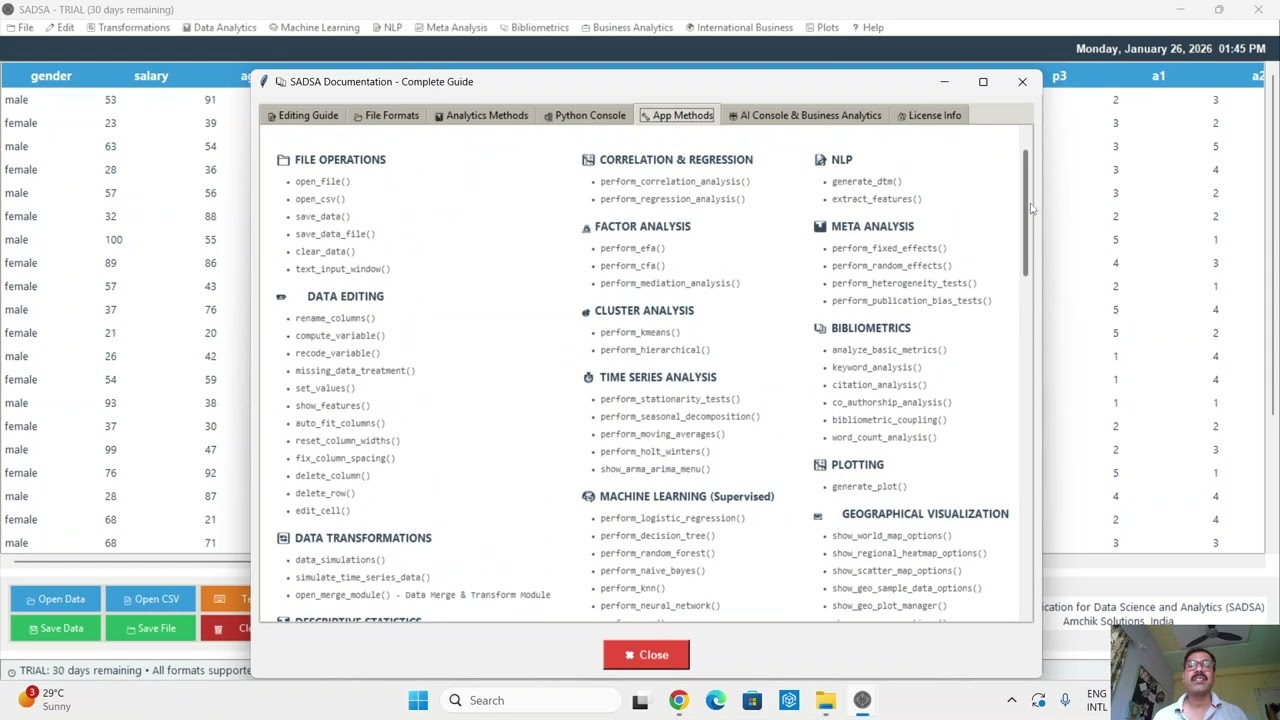Click perform_random_forest() method text
The image size is (1280, 720).
pos(657,554)
